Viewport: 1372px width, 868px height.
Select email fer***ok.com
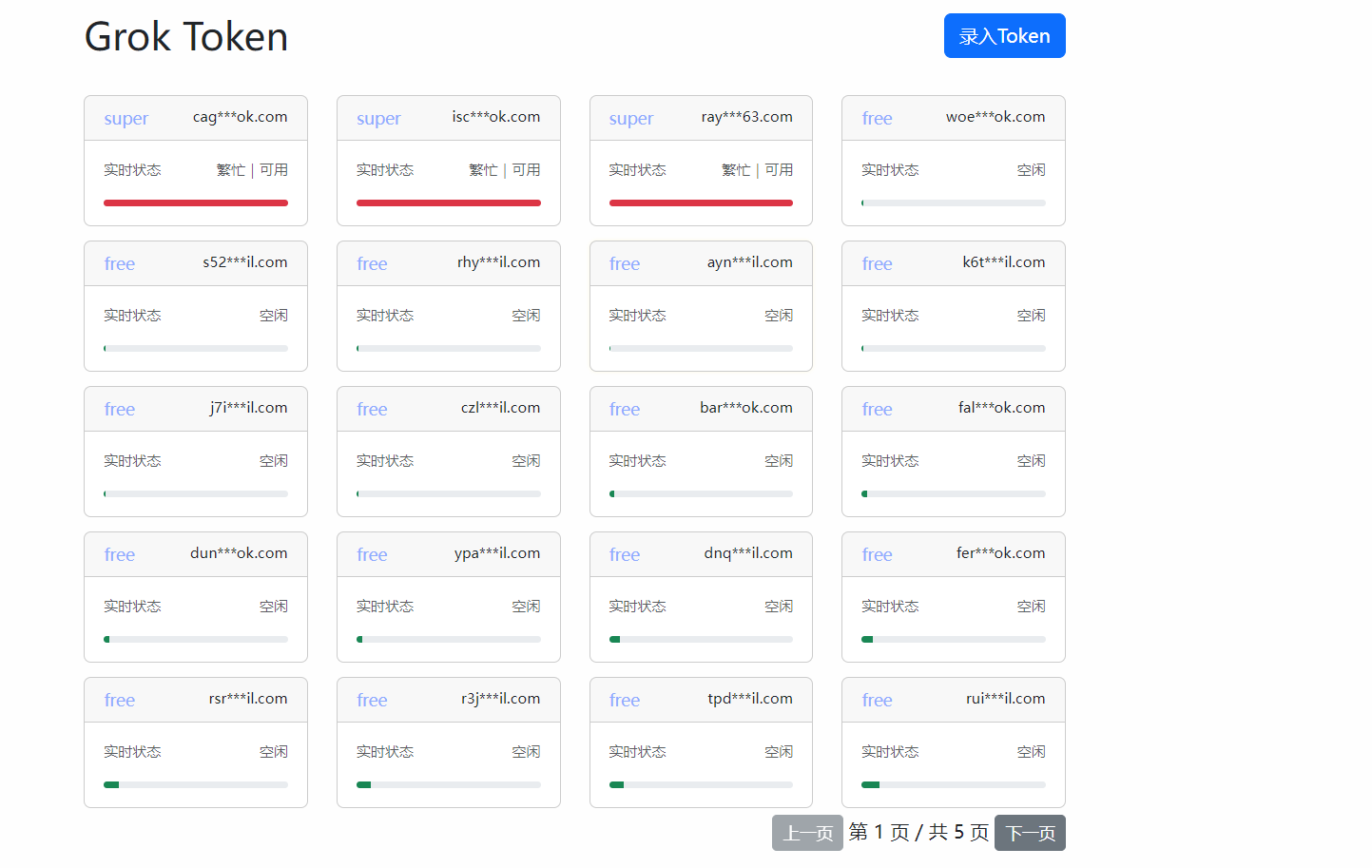(x=1000, y=553)
